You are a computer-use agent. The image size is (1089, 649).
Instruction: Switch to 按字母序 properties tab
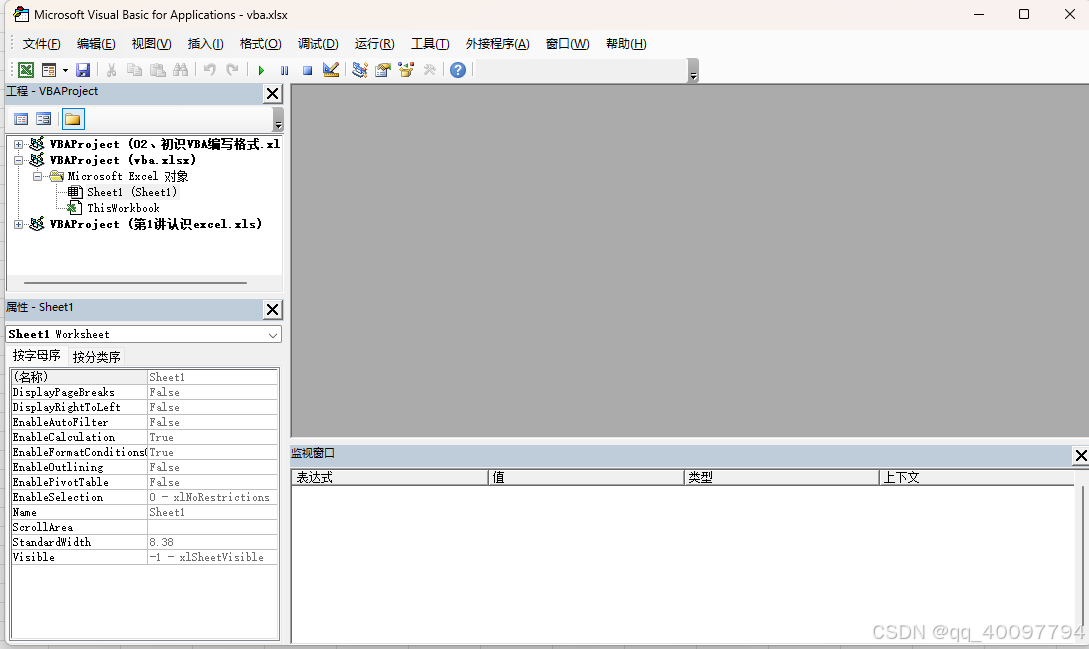(x=37, y=356)
